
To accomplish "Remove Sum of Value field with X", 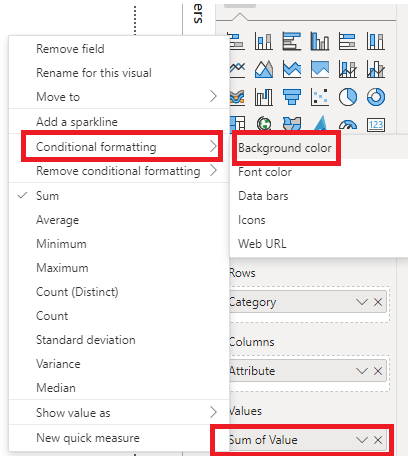I will [x=378, y=440].
